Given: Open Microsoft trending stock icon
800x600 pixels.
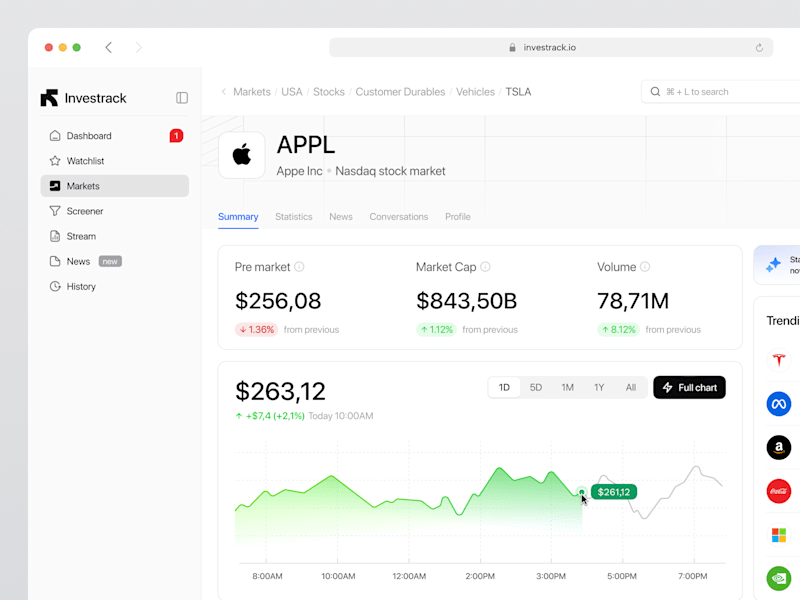Looking at the screenshot, I should pyautogui.click(x=779, y=535).
